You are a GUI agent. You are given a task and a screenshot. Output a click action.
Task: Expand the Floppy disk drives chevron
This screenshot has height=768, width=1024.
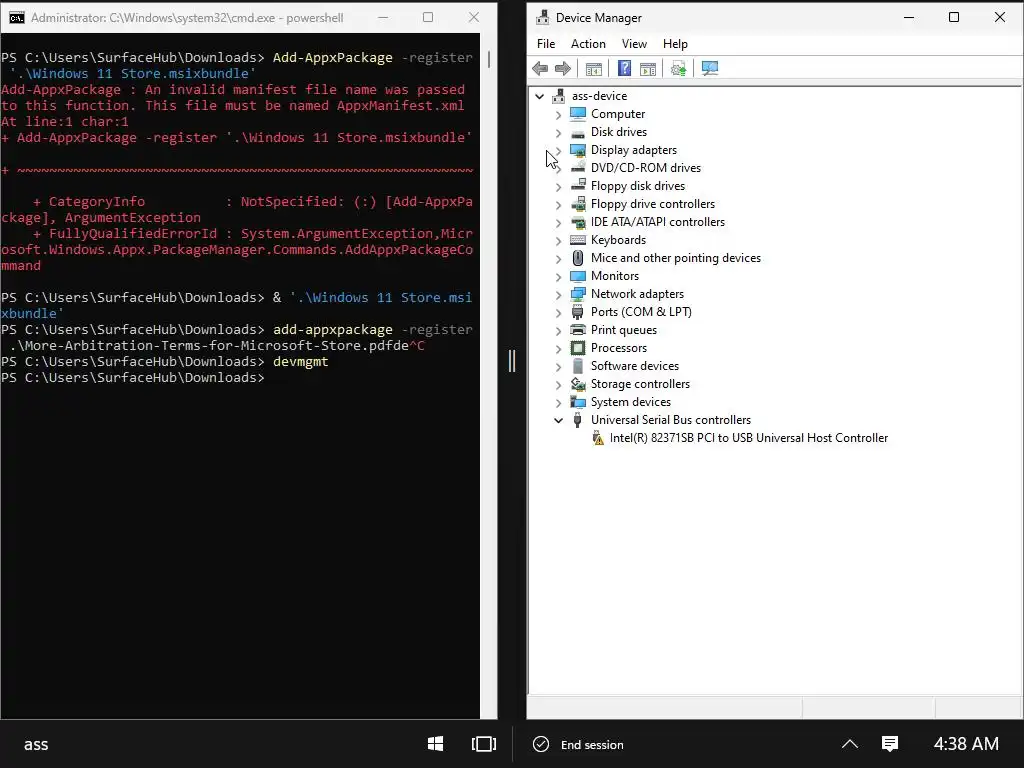click(558, 186)
